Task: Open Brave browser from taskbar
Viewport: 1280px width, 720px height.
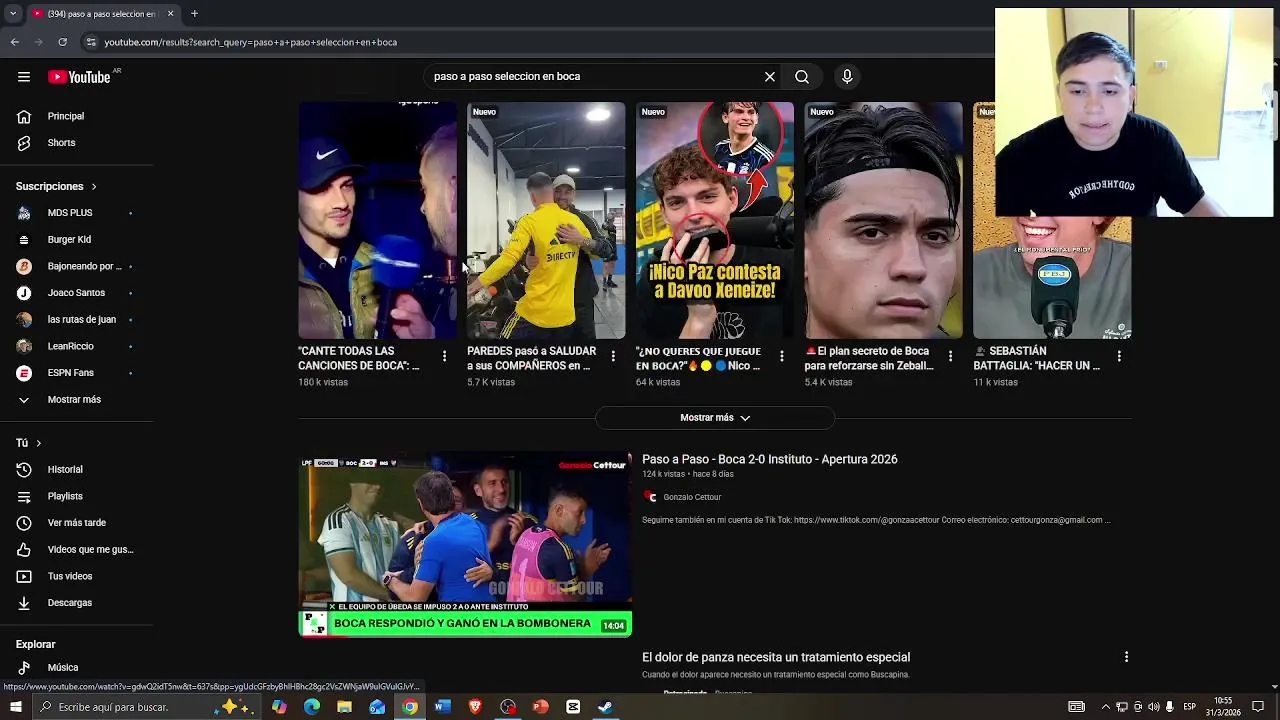Action: click(x=475, y=707)
